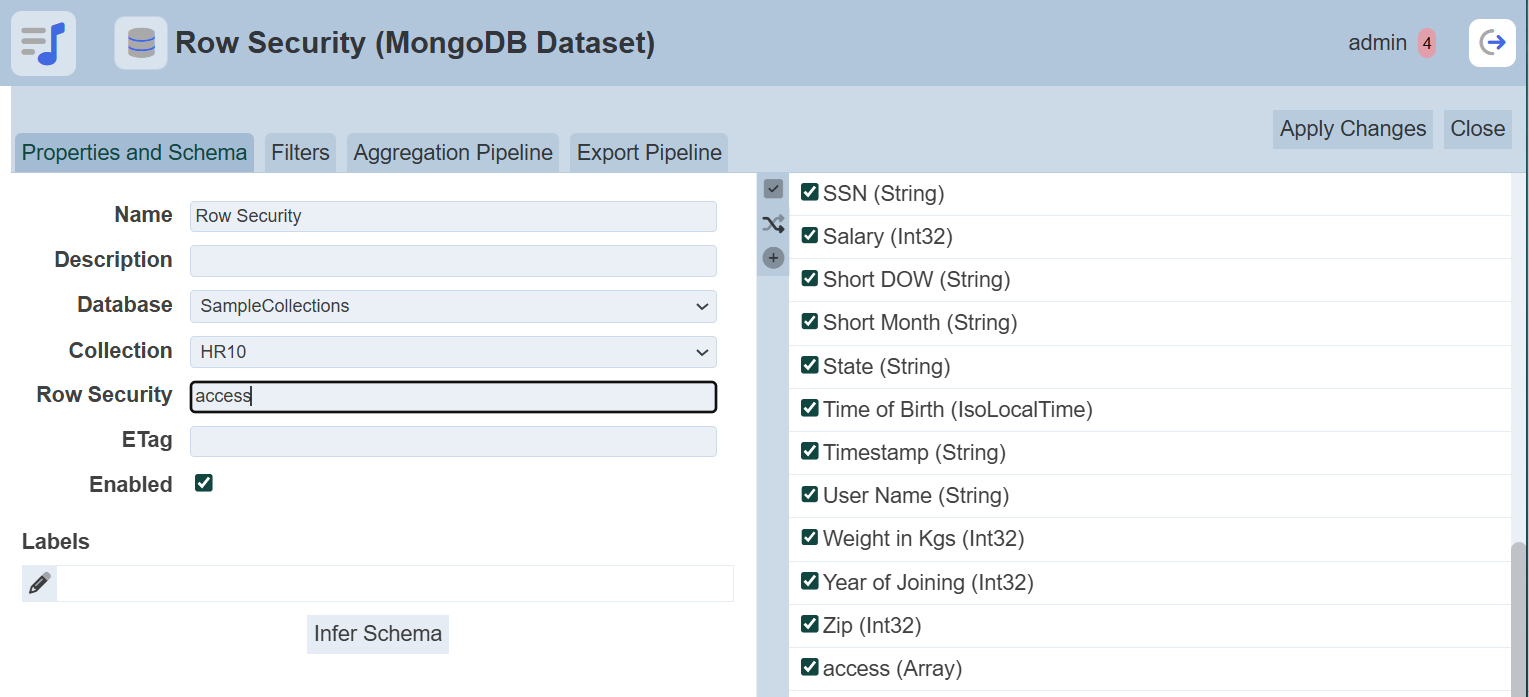
Task: Go to the Export Pipeline tab
Action: [649, 153]
